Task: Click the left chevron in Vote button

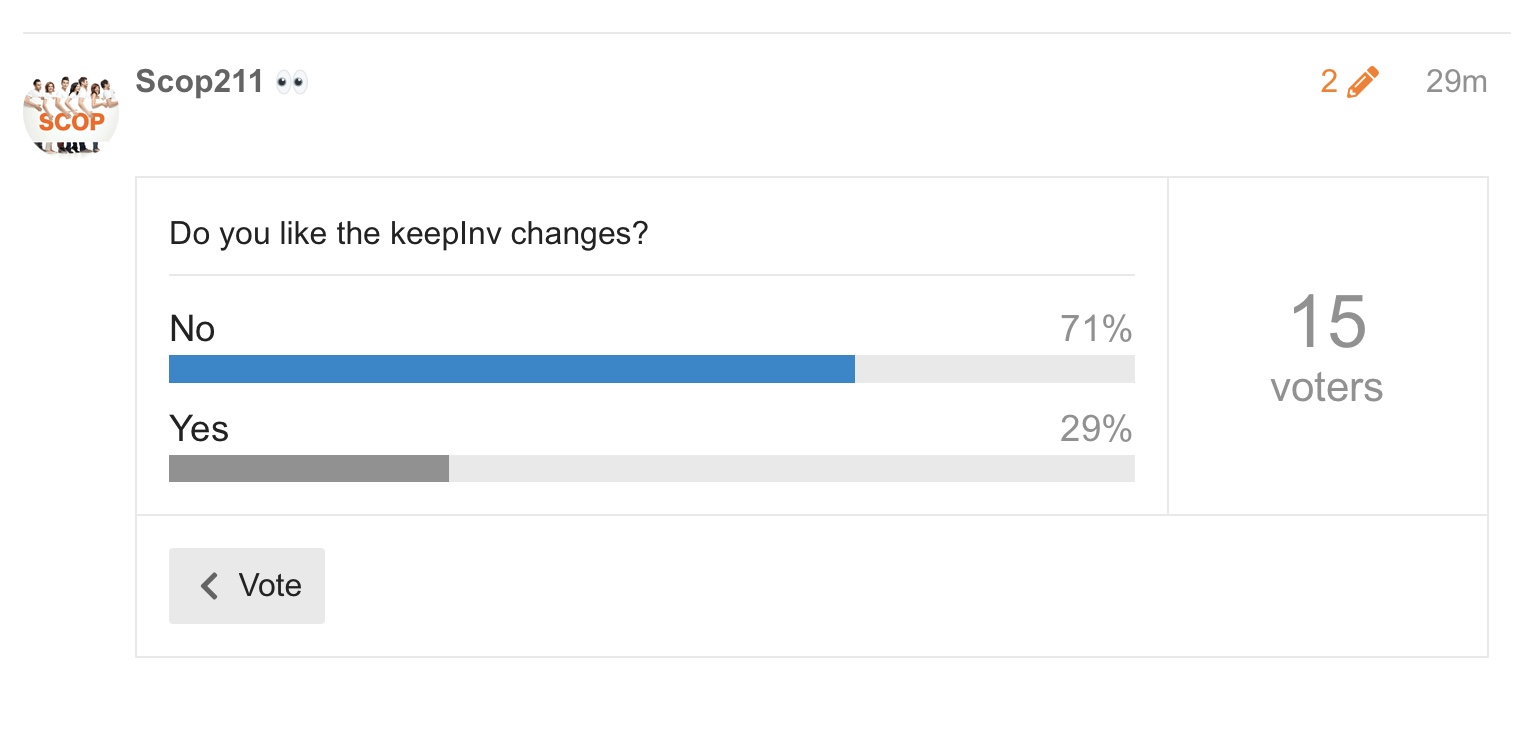Action: 209,586
